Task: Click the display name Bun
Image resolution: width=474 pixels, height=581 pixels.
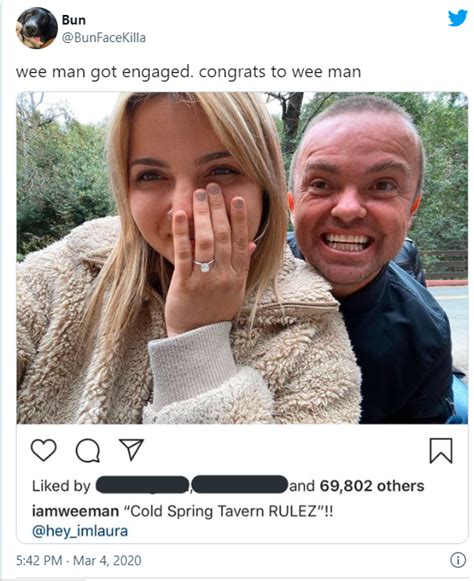Action: (x=74, y=20)
